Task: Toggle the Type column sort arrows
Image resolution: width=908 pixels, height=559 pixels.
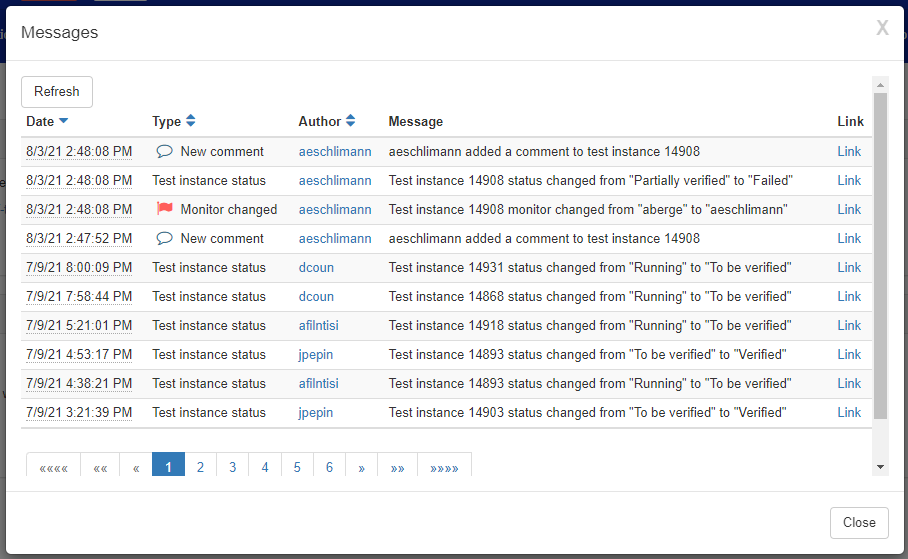Action: [x=191, y=120]
